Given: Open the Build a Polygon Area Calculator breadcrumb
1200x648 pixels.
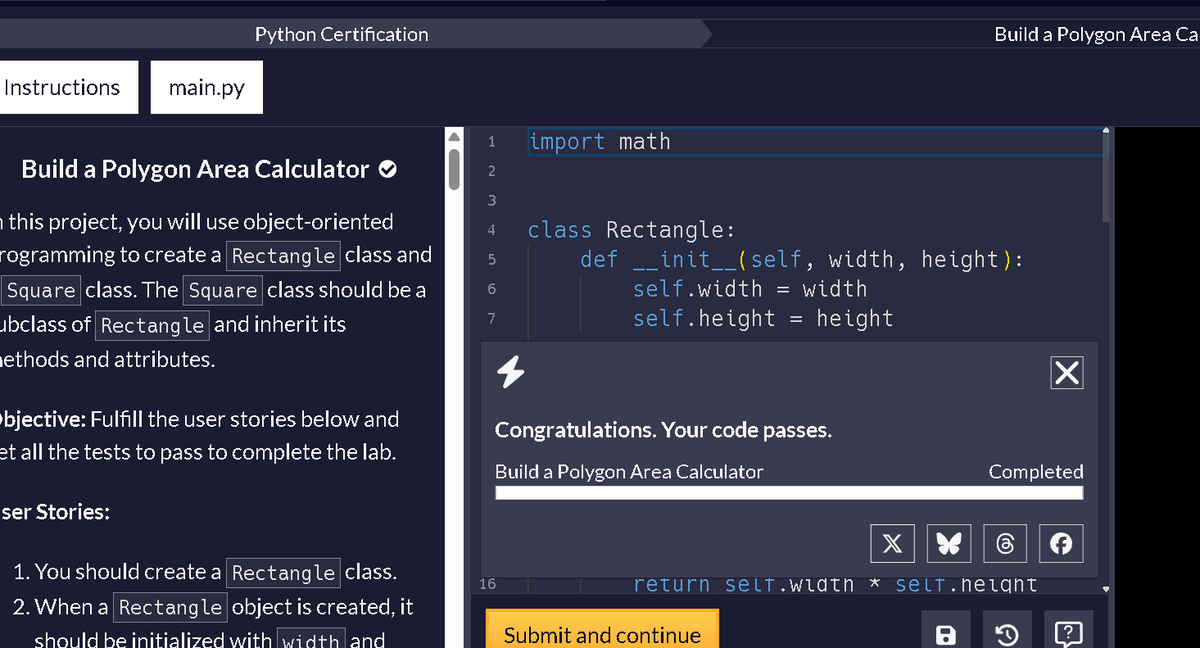Looking at the screenshot, I should click(x=1096, y=34).
